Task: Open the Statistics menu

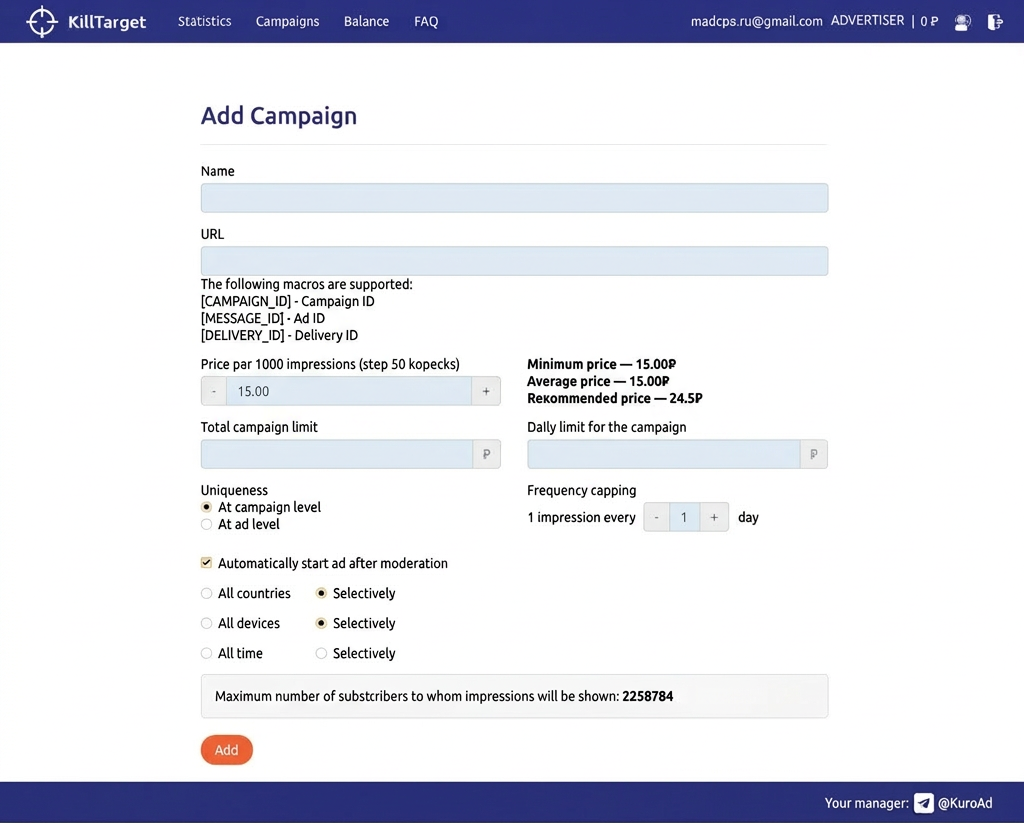Action: point(204,22)
